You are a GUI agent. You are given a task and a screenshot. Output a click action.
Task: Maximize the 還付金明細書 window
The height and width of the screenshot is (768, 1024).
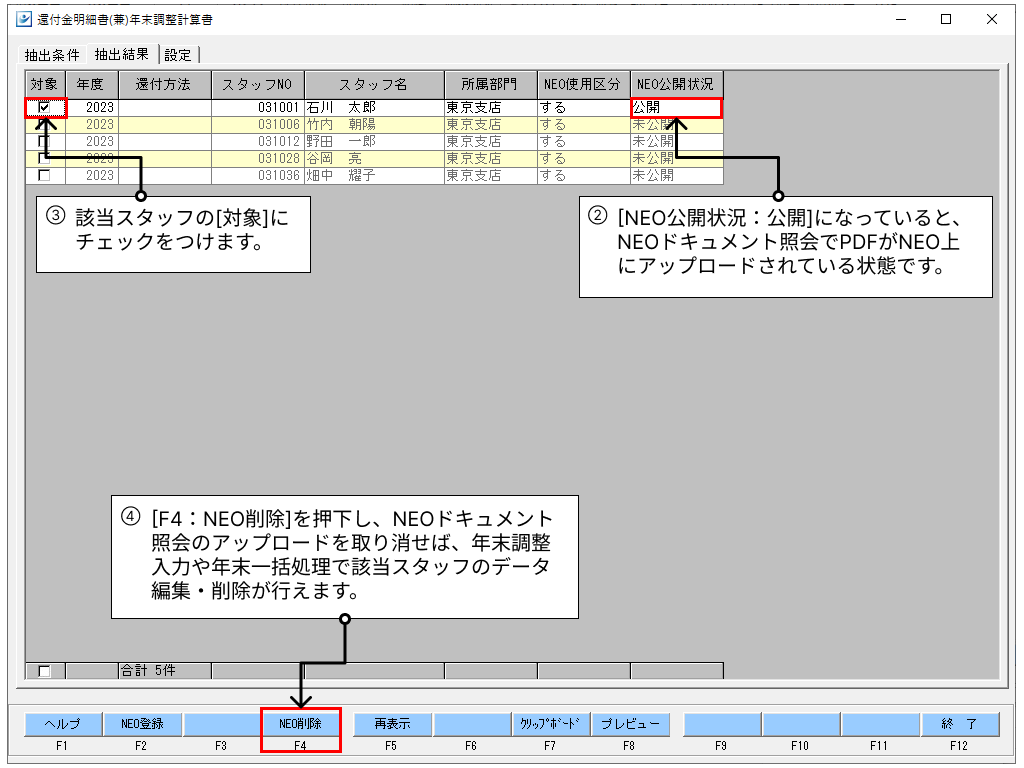[x=946, y=20]
